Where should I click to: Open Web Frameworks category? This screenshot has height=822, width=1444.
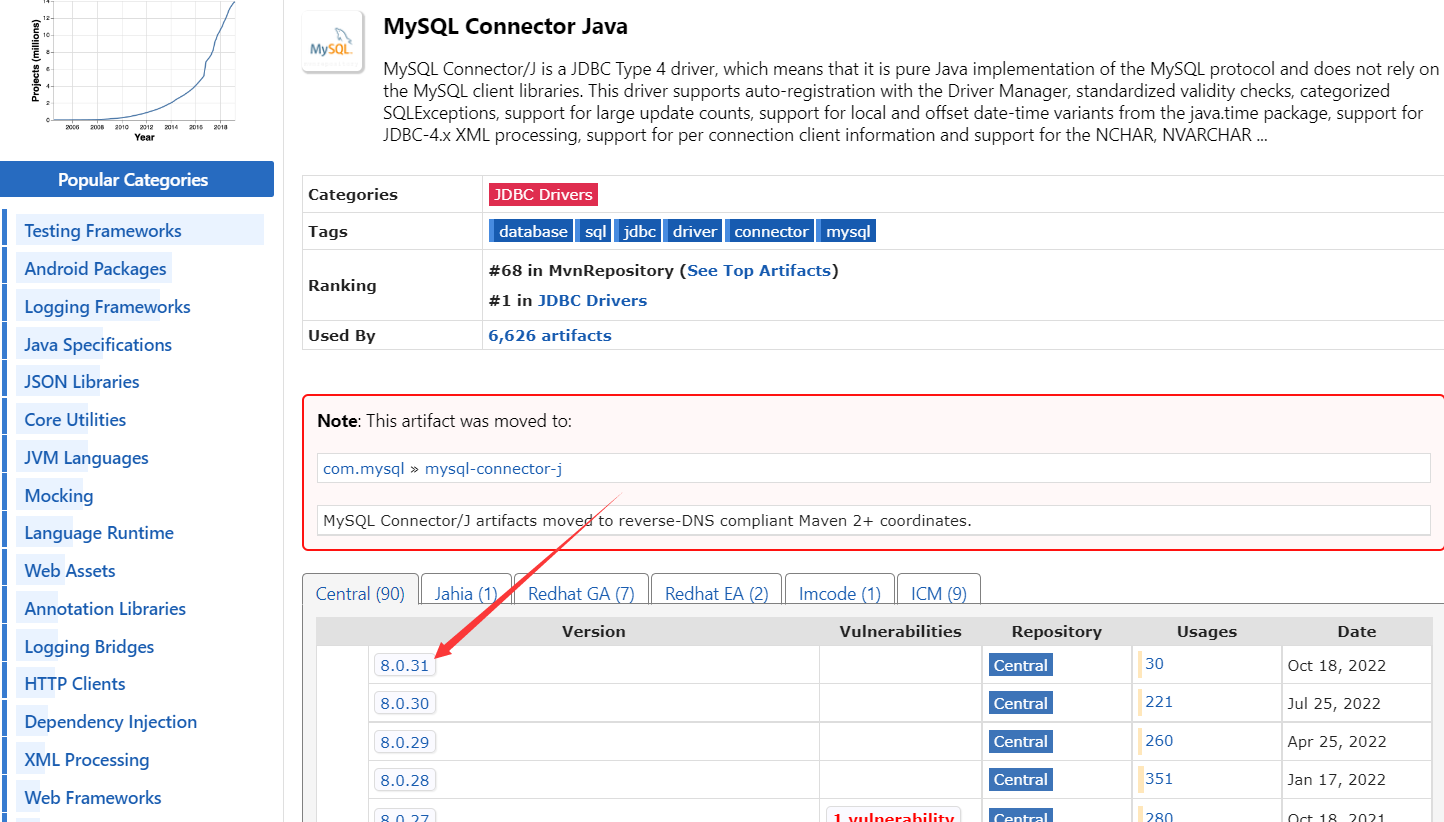pyautogui.click(x=93, y=798)
